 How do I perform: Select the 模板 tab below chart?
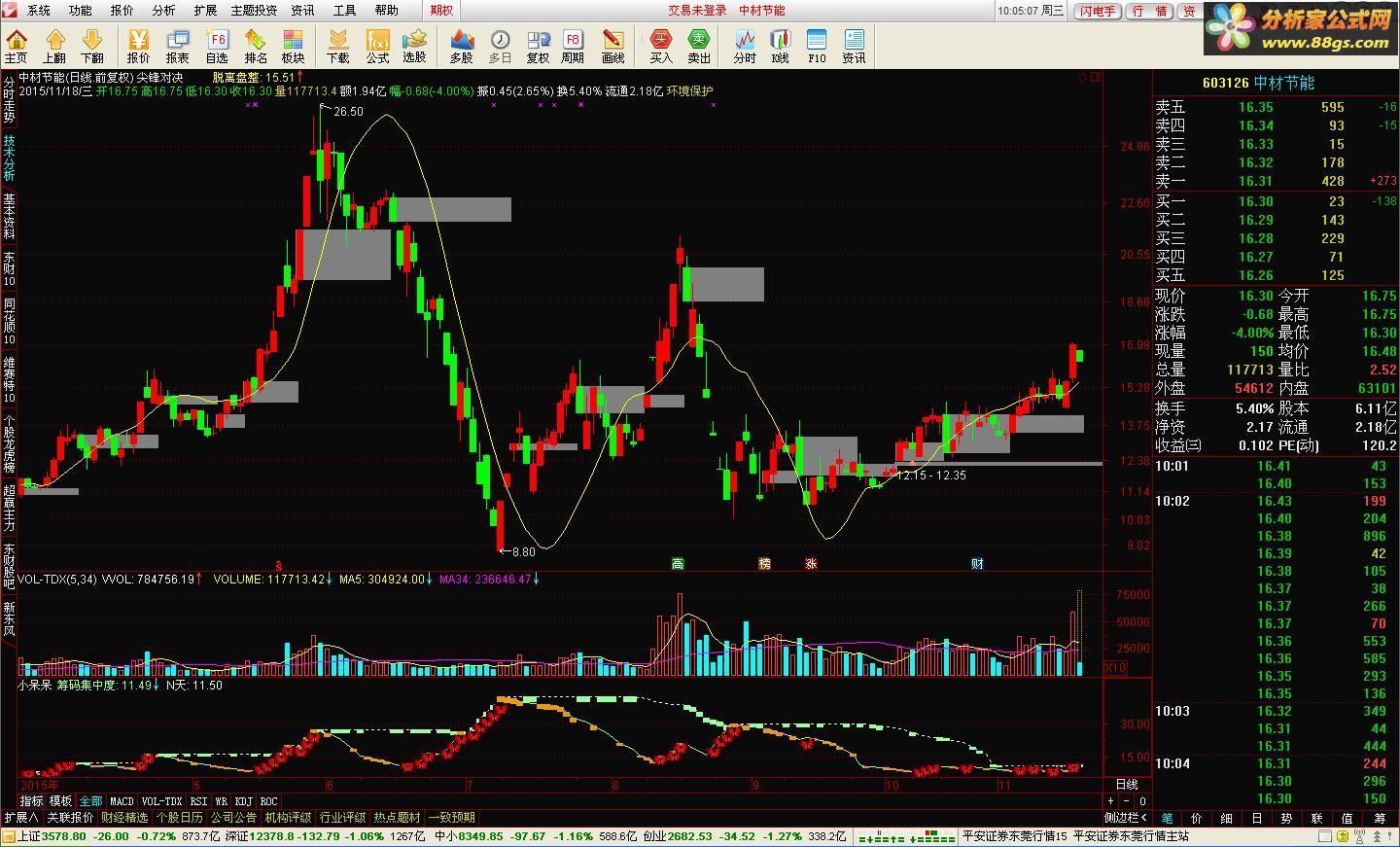60,802
